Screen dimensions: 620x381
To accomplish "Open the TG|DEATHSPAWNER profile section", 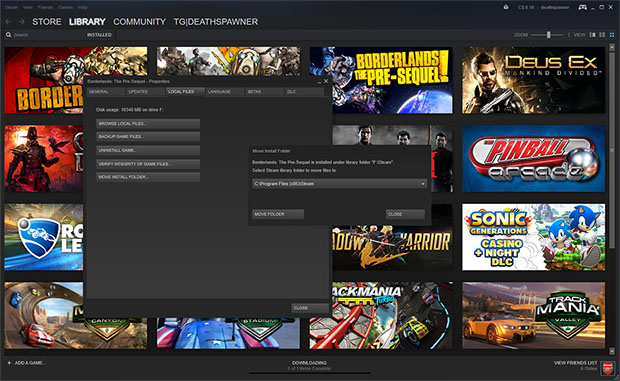I will click(216, 22).
